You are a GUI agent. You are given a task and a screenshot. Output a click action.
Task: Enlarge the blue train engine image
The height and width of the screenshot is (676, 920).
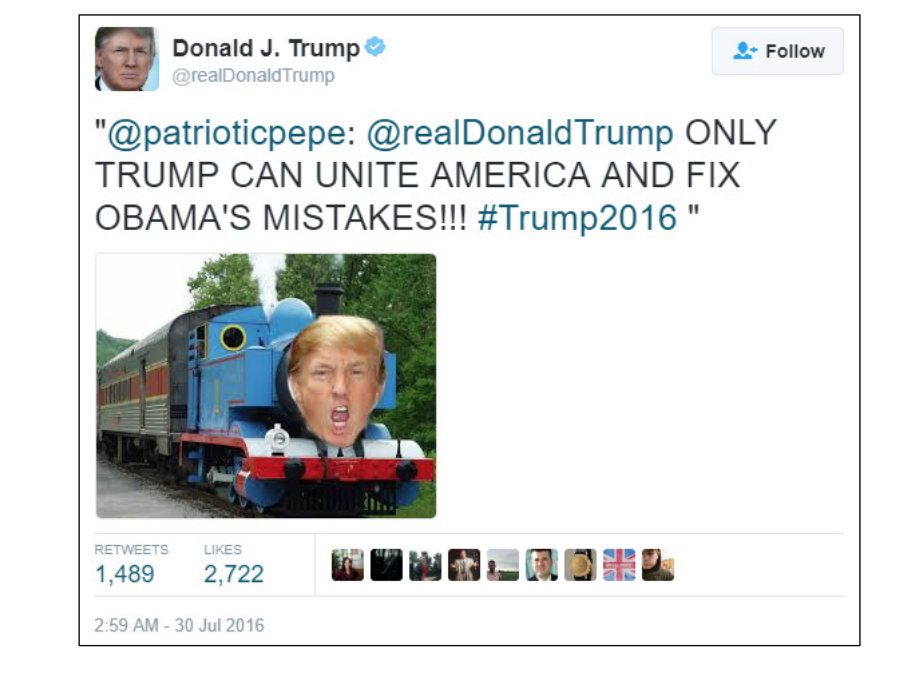(266, 386)
